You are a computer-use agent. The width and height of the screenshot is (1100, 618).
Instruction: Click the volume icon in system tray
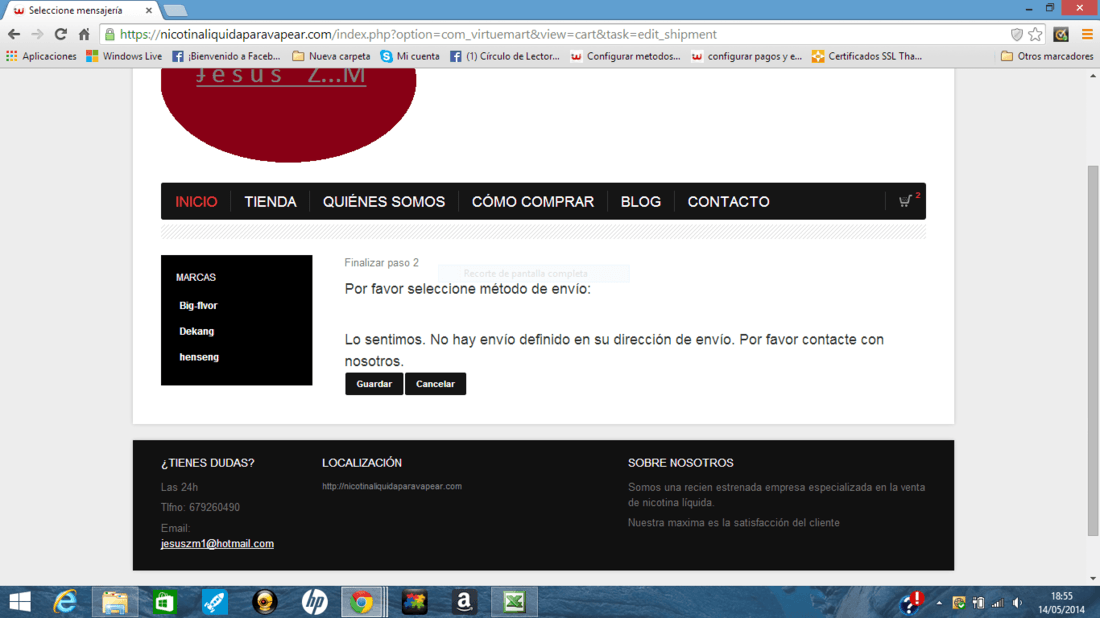[1018, 603]
